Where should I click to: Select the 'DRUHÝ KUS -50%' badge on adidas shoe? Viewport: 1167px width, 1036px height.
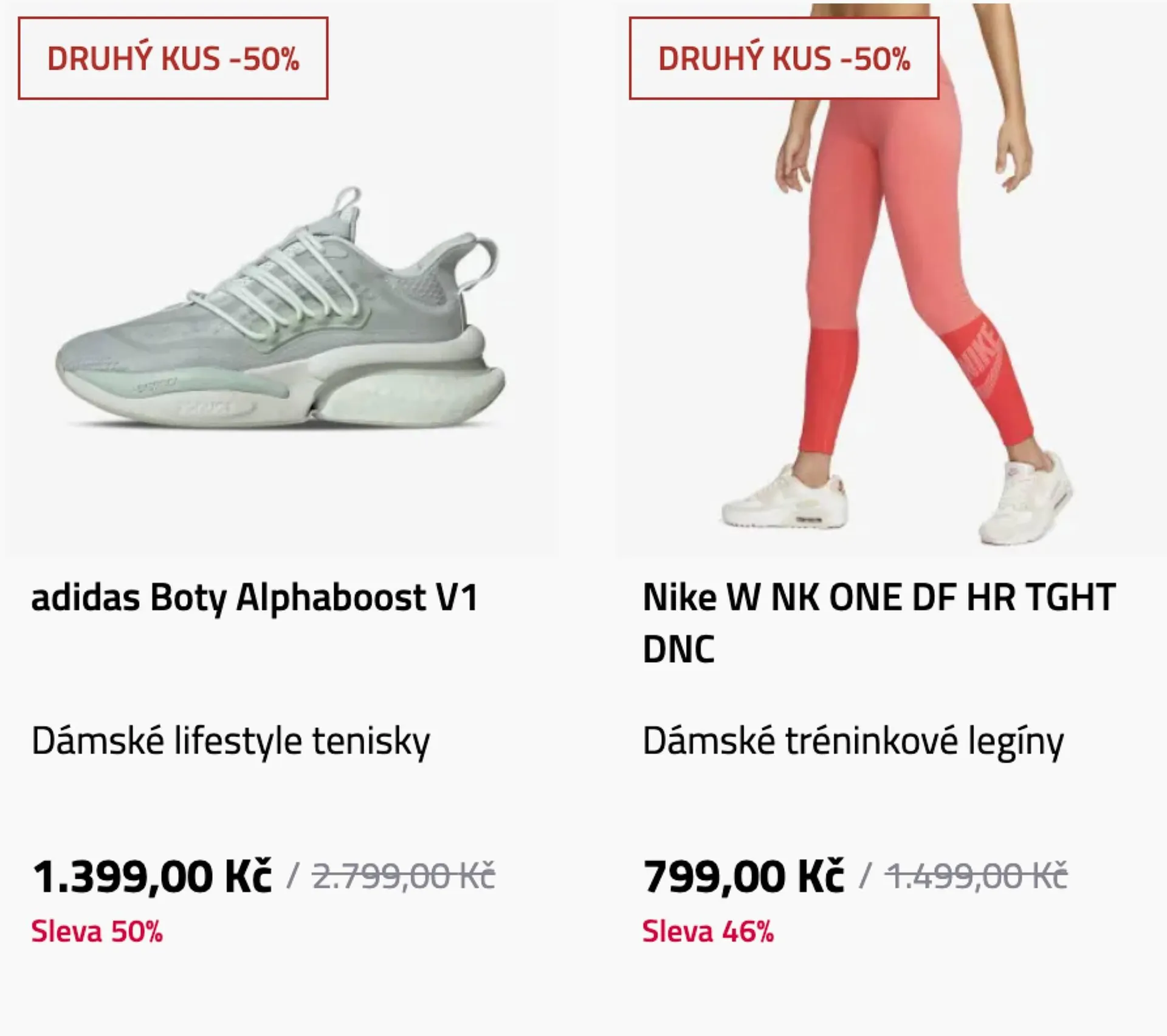click(x=173, y=59)
